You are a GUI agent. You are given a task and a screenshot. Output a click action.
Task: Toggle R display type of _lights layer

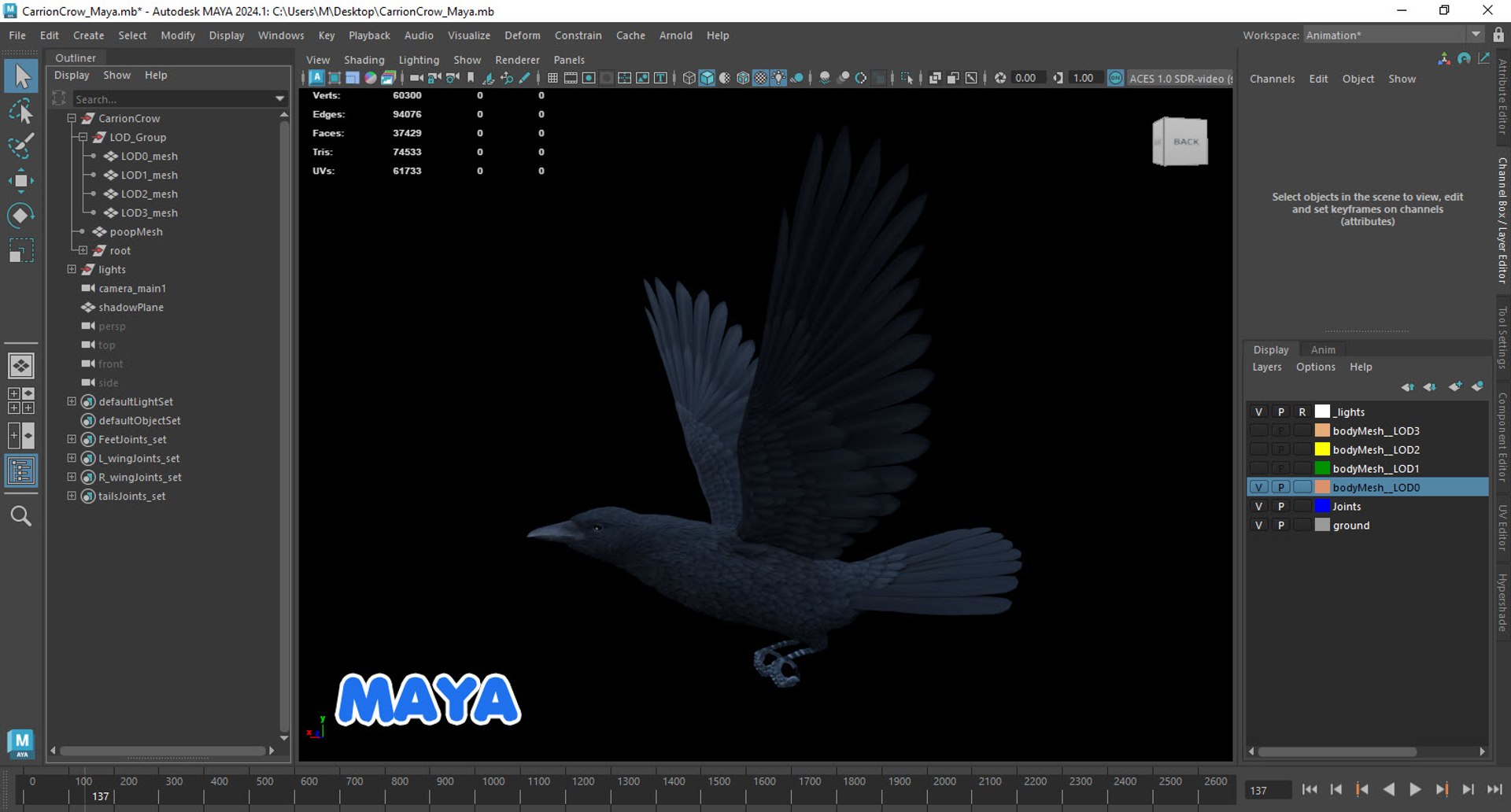(x=1302, y=412)
